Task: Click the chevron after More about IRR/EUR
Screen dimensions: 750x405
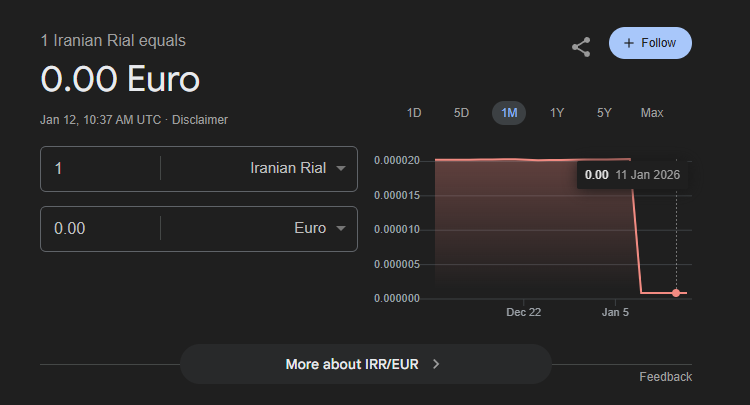Action: [x=436, y=364]
